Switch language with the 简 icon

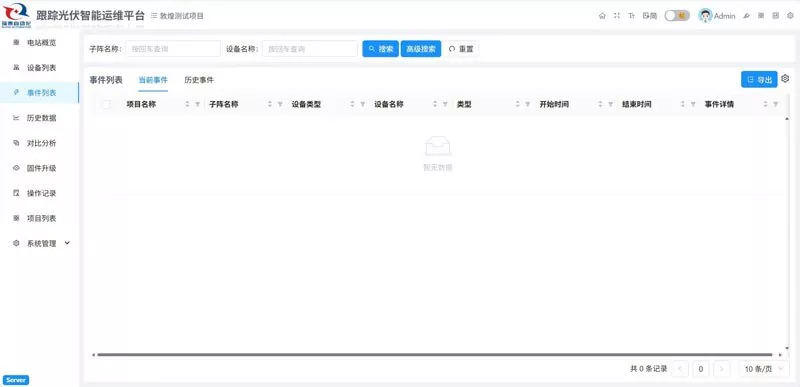coord(649,16)
